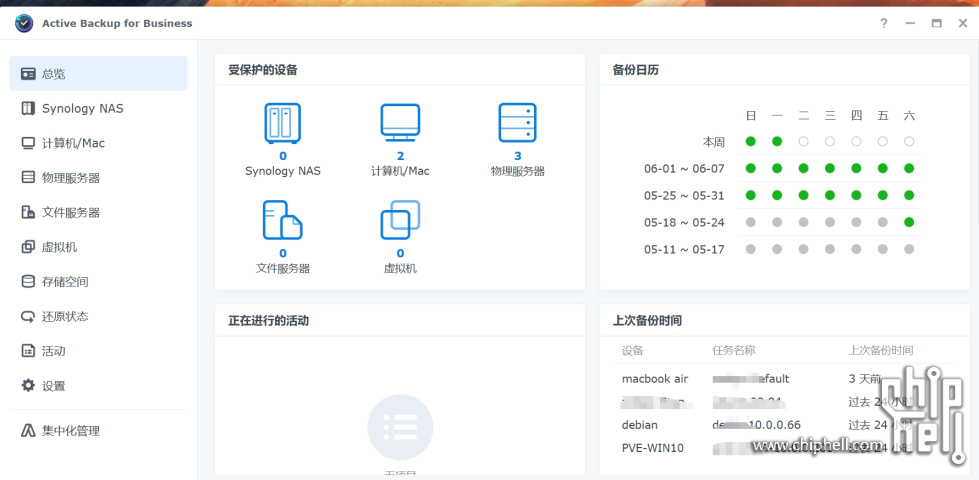Open help with the question mark icon
Screen dimensions: 979x480
coord(883,24)
